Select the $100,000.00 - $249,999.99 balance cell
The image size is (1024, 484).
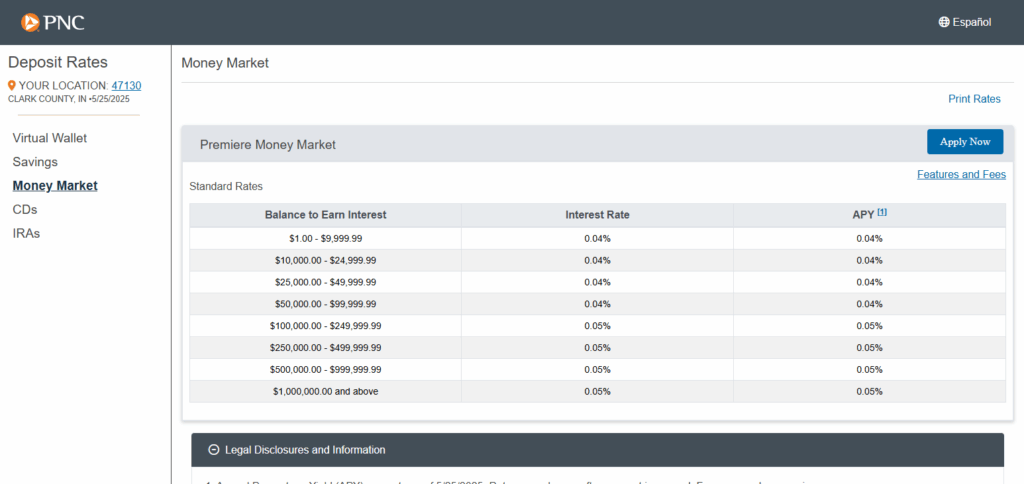tap(325, 326)
